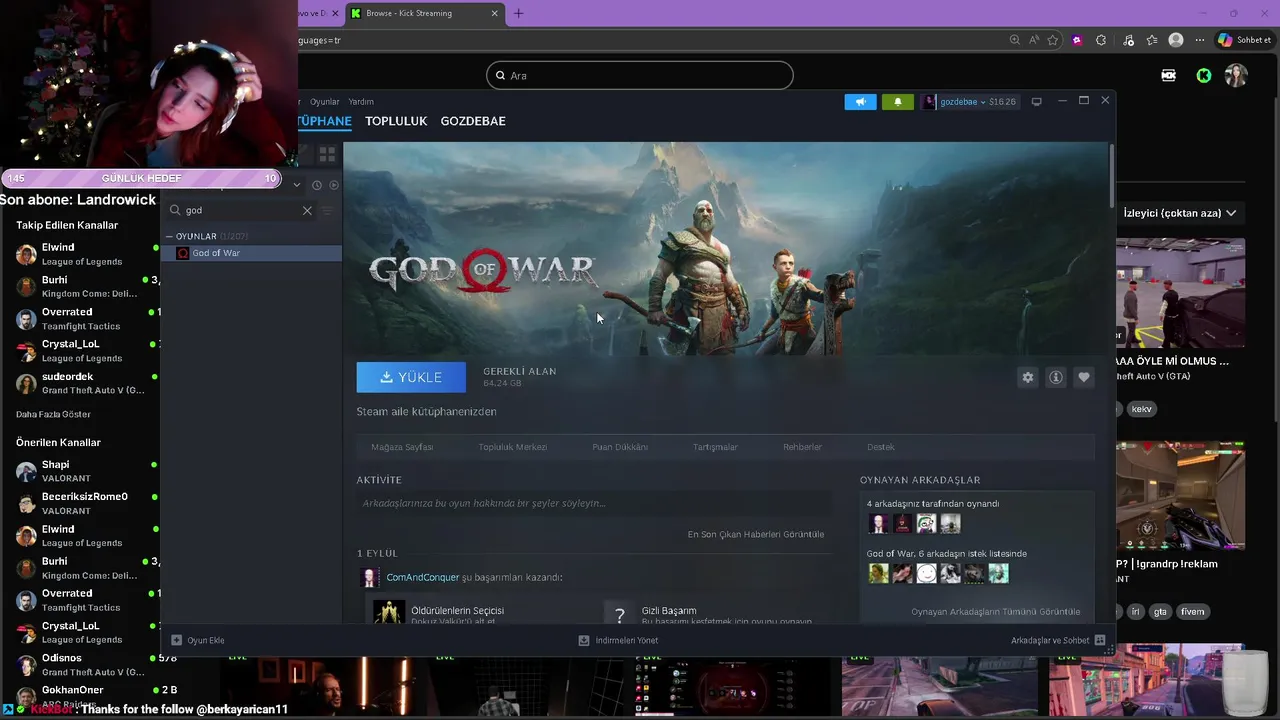Open the GOZDEBAE profile tab

pos(473,121)
